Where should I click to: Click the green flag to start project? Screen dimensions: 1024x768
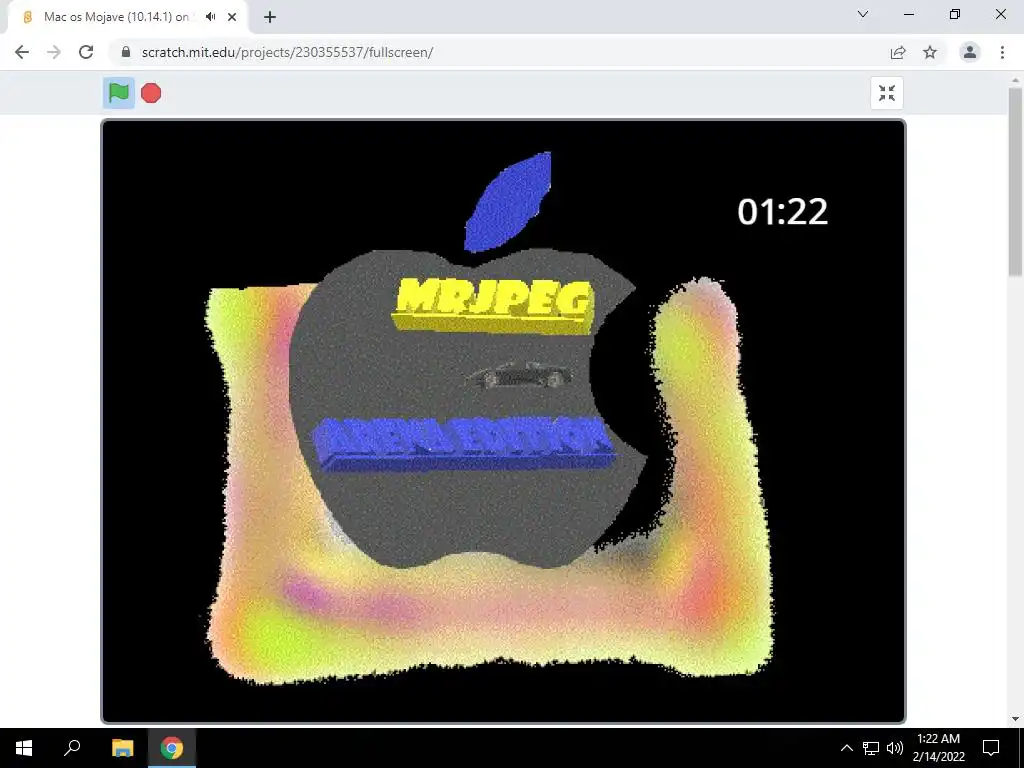pyautogui.click(x=119, y=93)
